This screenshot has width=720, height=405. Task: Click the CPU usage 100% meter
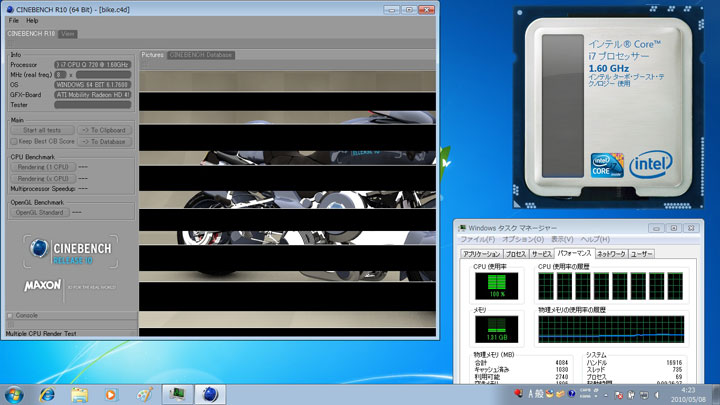(496, 286)
